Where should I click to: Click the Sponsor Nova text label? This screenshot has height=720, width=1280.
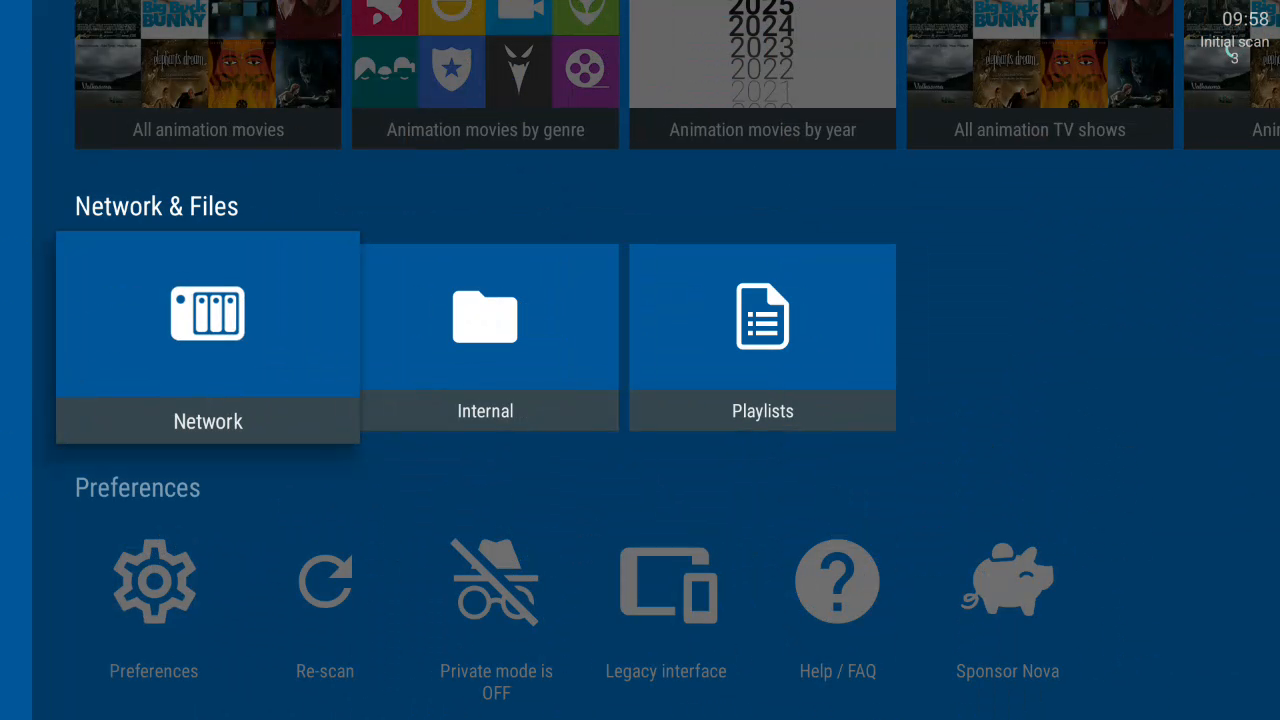pyautogui.click(x=1007, y=671)
